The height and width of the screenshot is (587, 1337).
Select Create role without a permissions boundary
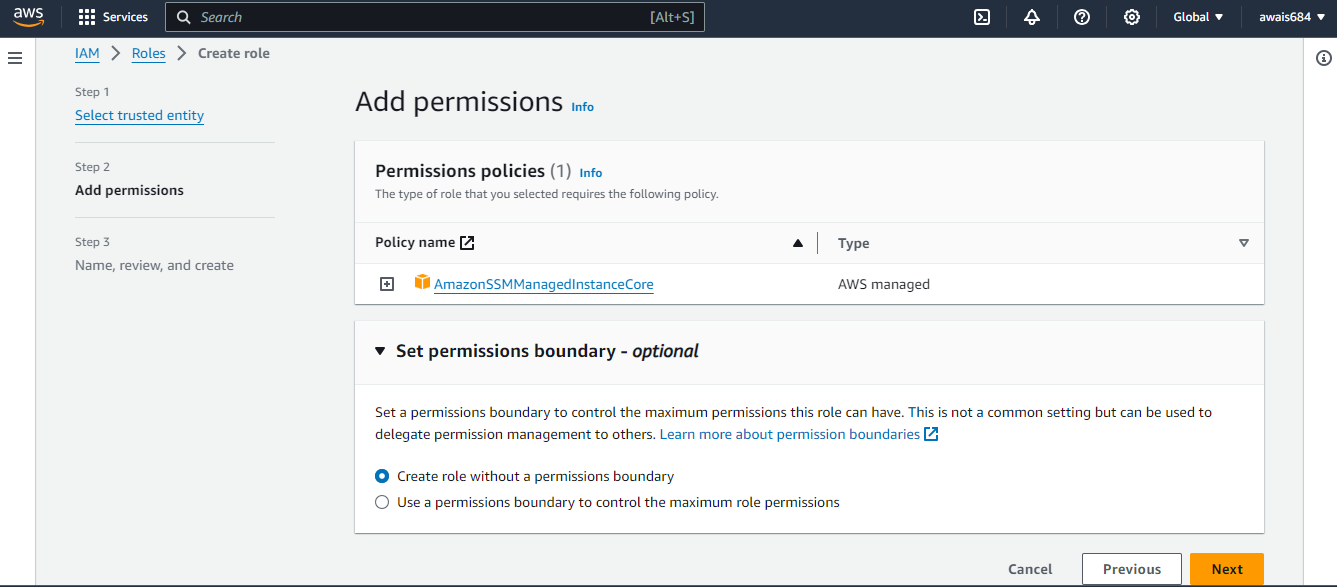tap(382, 477)
